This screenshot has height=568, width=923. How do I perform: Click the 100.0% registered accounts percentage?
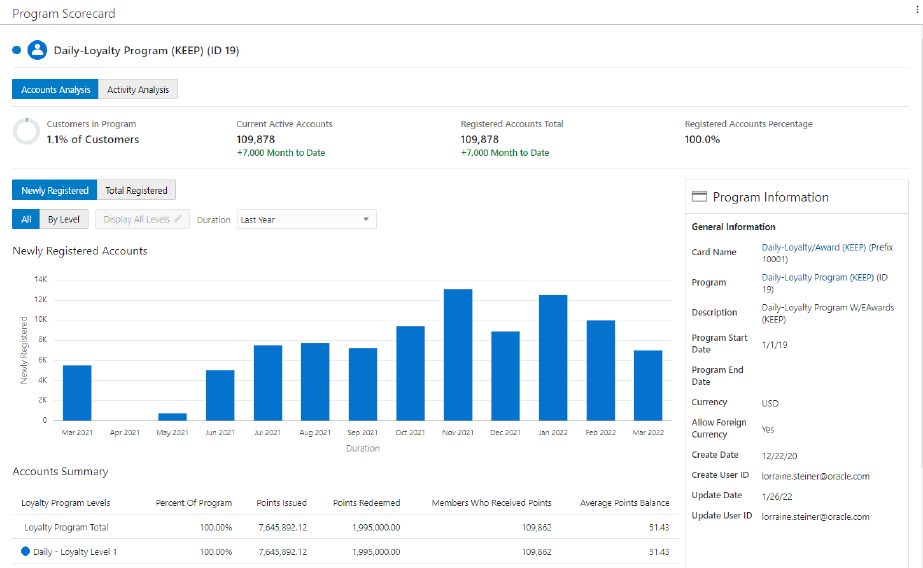[702, 139]
